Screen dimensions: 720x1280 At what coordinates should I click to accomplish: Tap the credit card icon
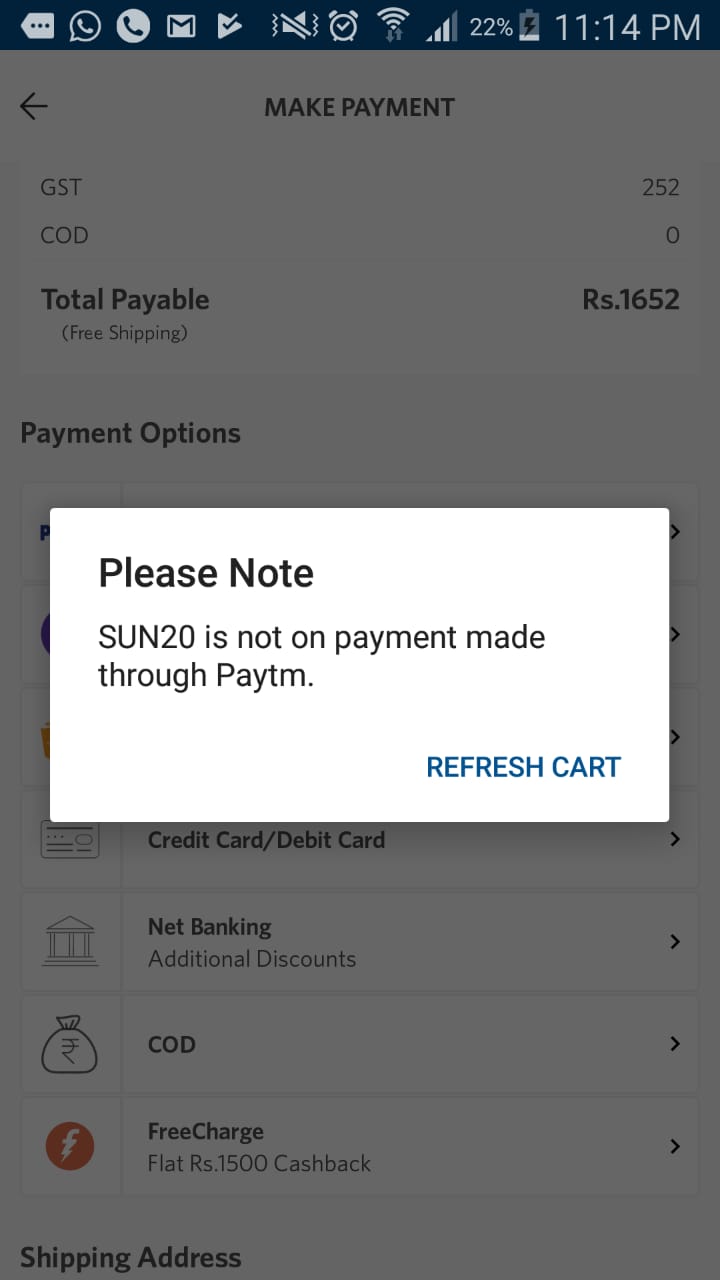70,840
